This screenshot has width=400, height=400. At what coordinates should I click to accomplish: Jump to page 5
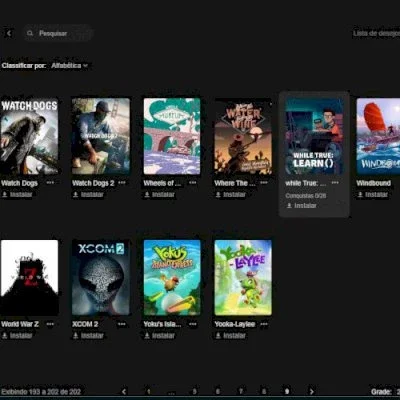195,391
